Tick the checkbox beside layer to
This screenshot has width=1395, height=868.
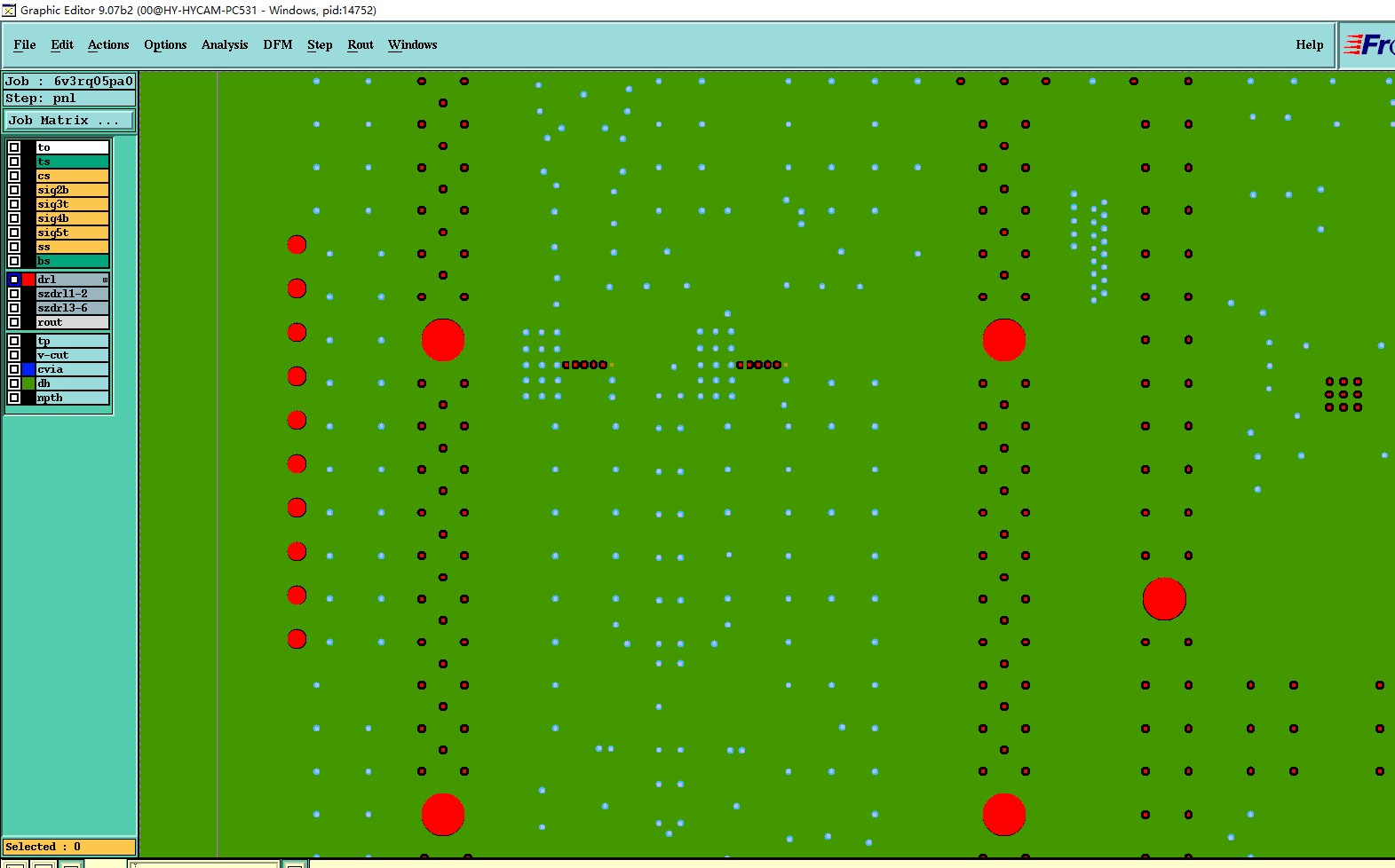(14, 147)
